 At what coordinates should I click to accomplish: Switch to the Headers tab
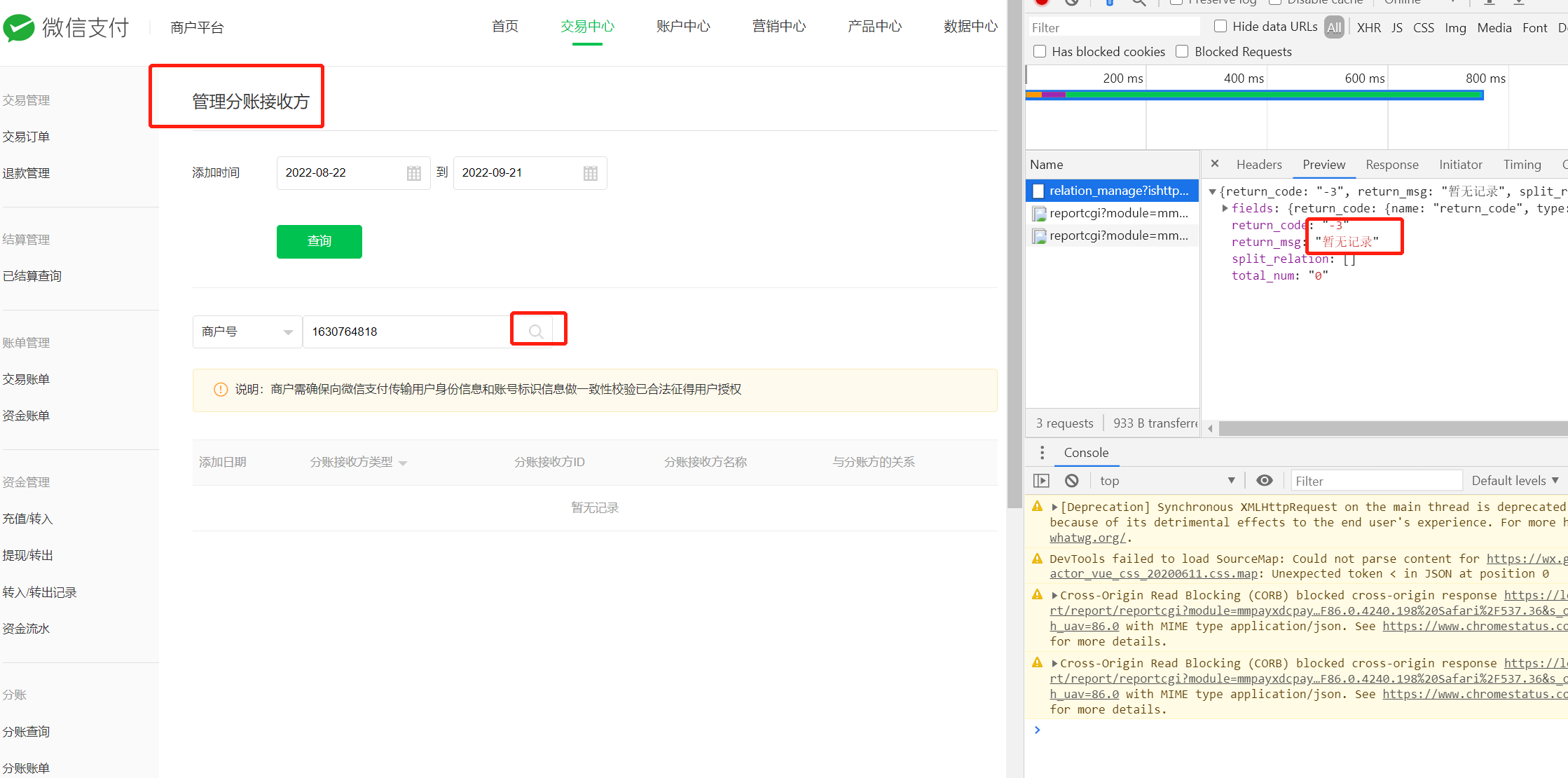1259,165
